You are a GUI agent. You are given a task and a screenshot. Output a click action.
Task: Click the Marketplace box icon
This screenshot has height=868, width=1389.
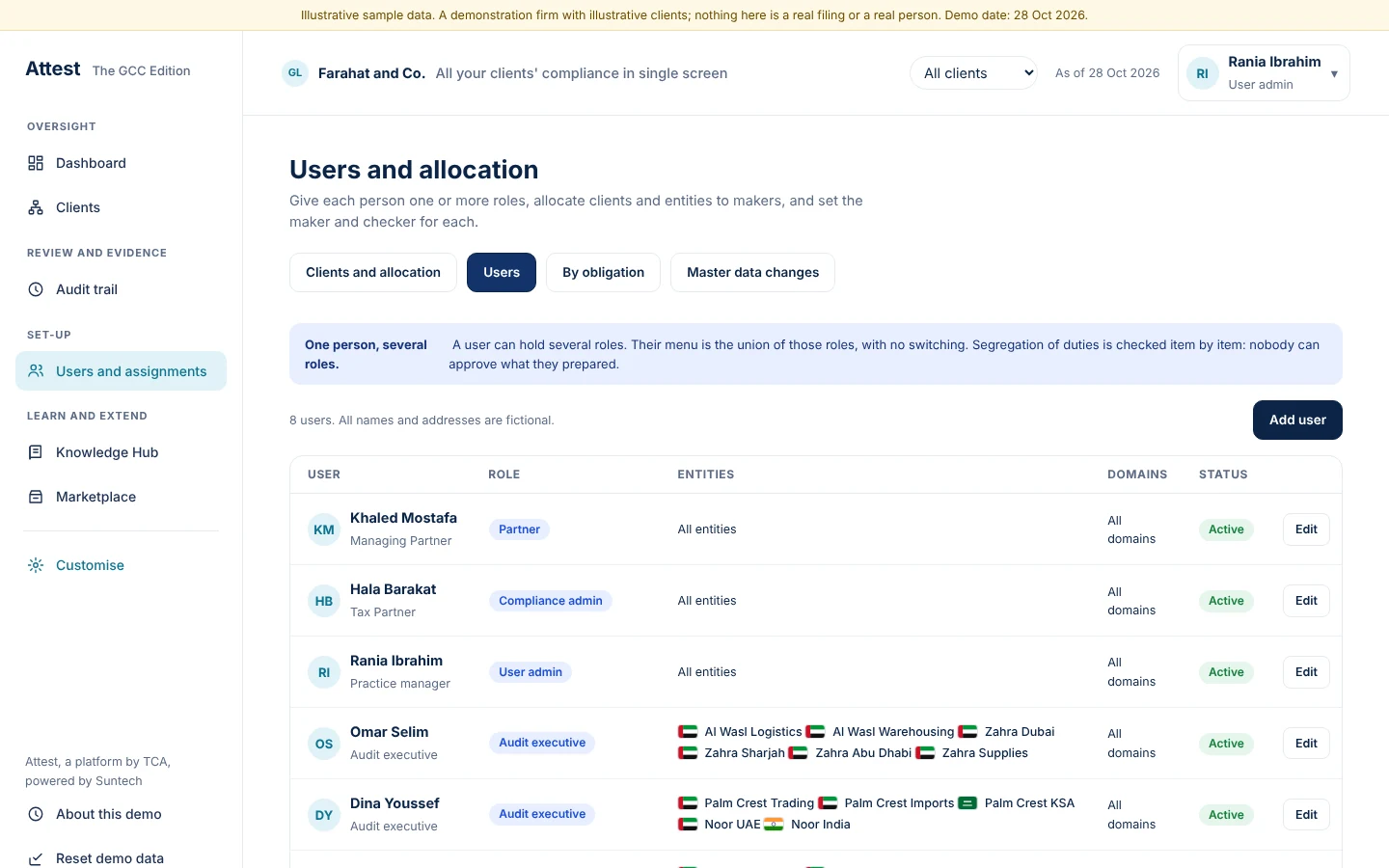tap(36, 497)
